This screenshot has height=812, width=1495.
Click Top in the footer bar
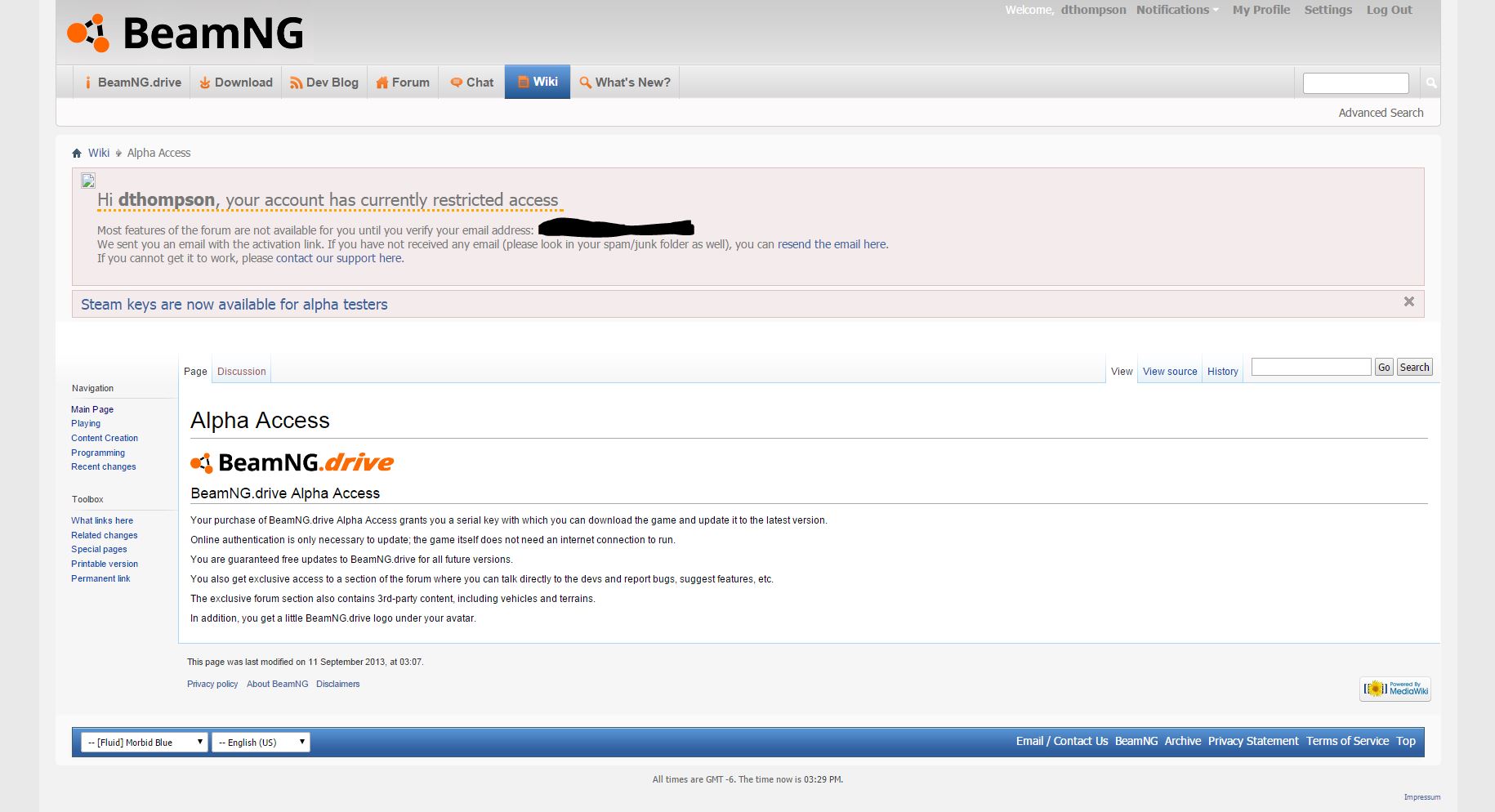[x=1406, y=741]
